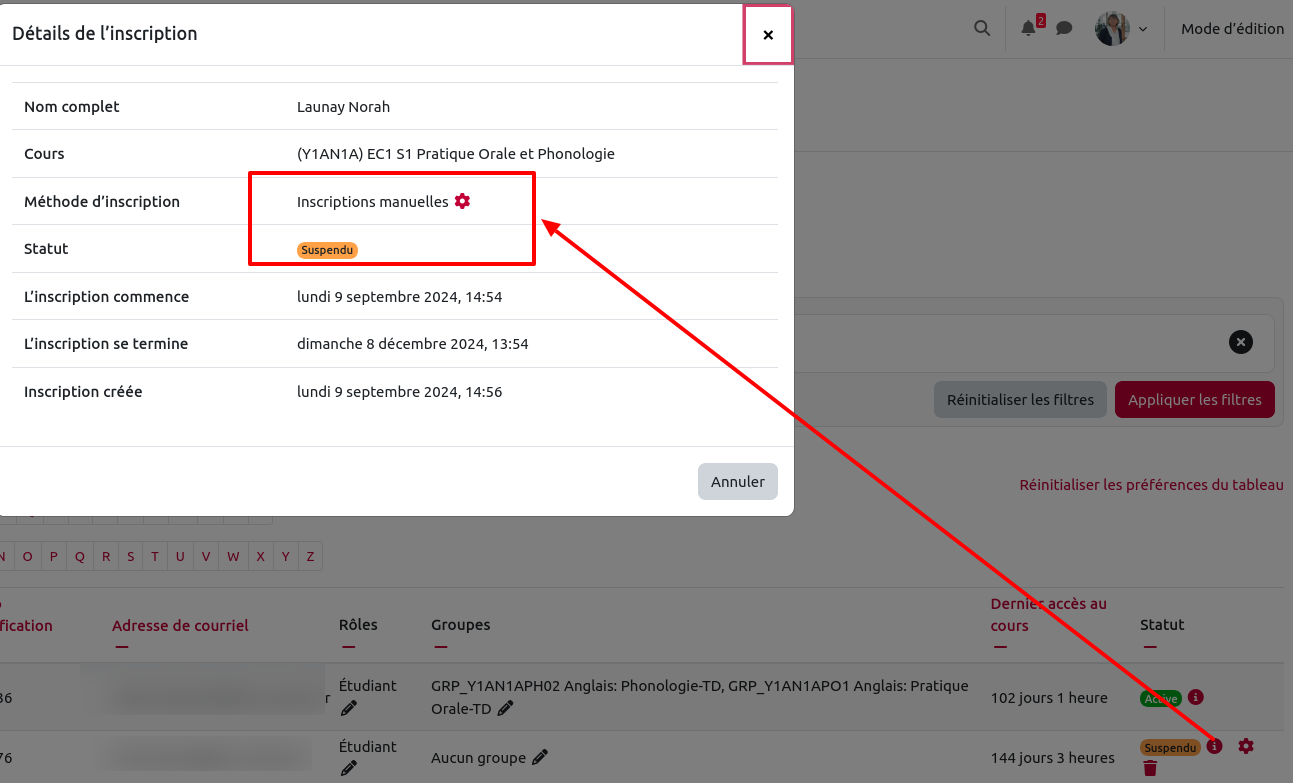Open the messaging chat bubble icon
The image size is (1293, 783).
(x=1064, y=28)
